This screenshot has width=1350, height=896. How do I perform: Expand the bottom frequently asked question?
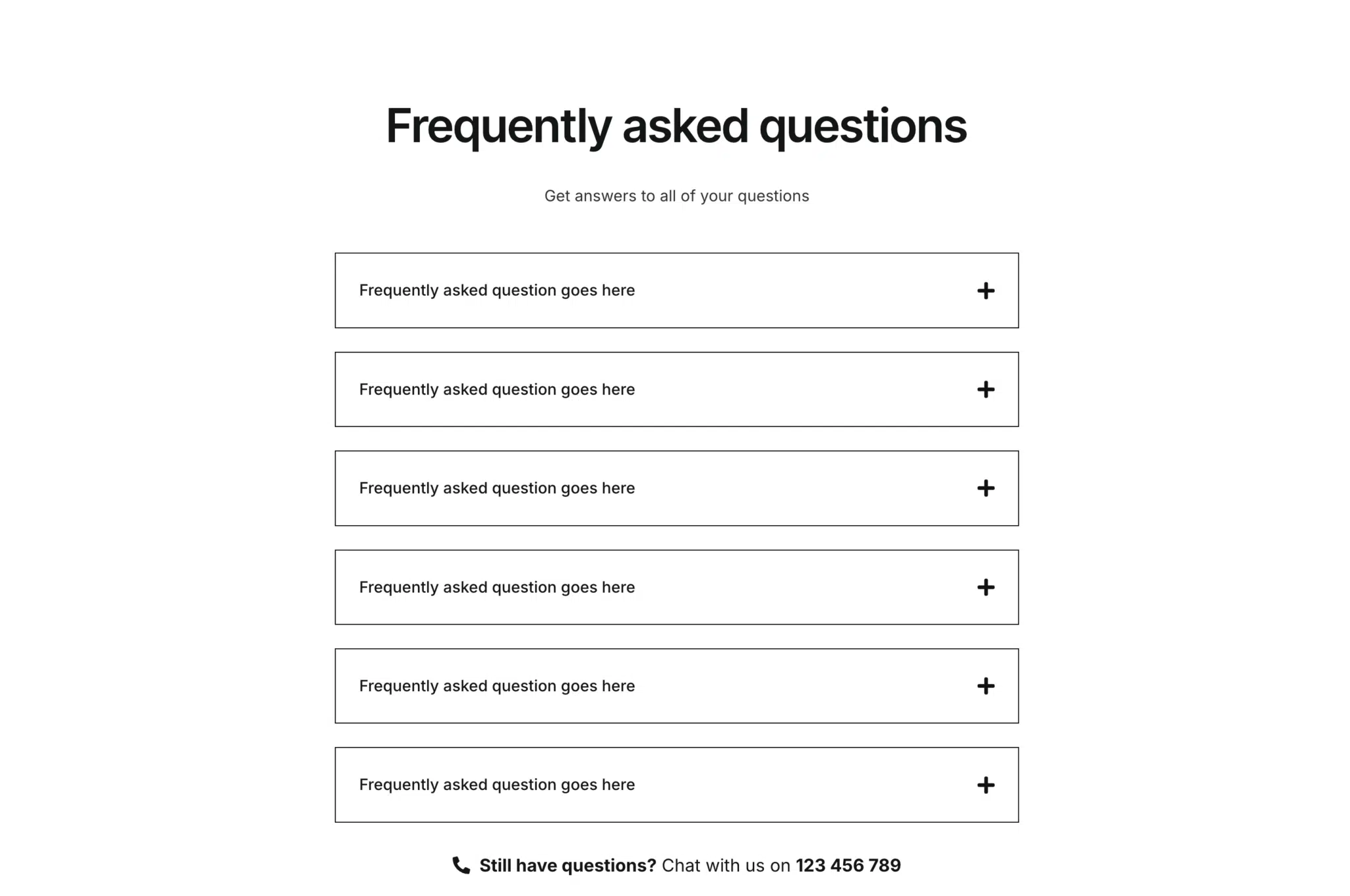675,785
